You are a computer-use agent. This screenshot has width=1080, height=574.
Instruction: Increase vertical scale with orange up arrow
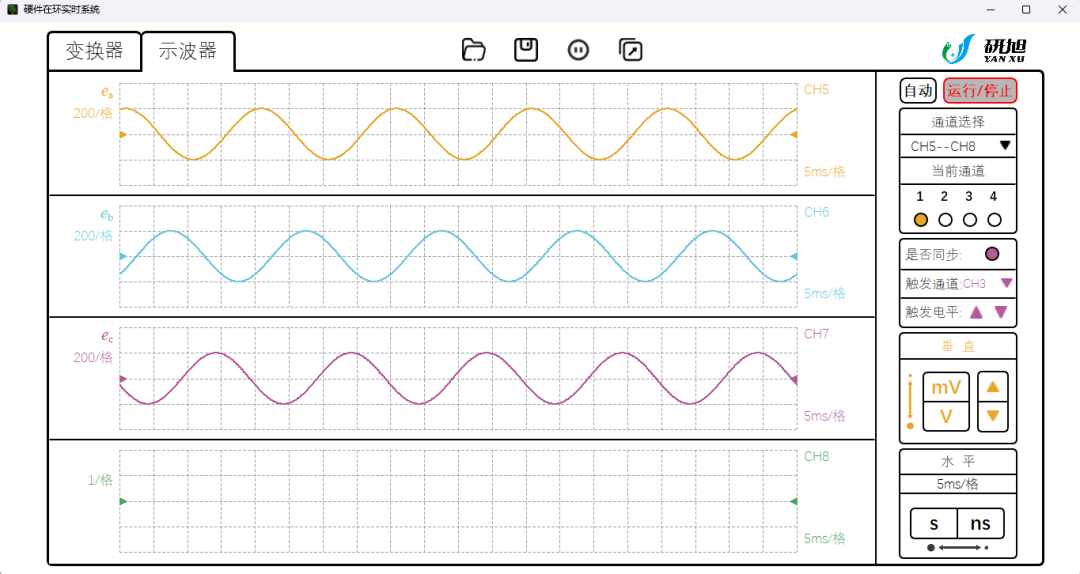coord(993,387)
